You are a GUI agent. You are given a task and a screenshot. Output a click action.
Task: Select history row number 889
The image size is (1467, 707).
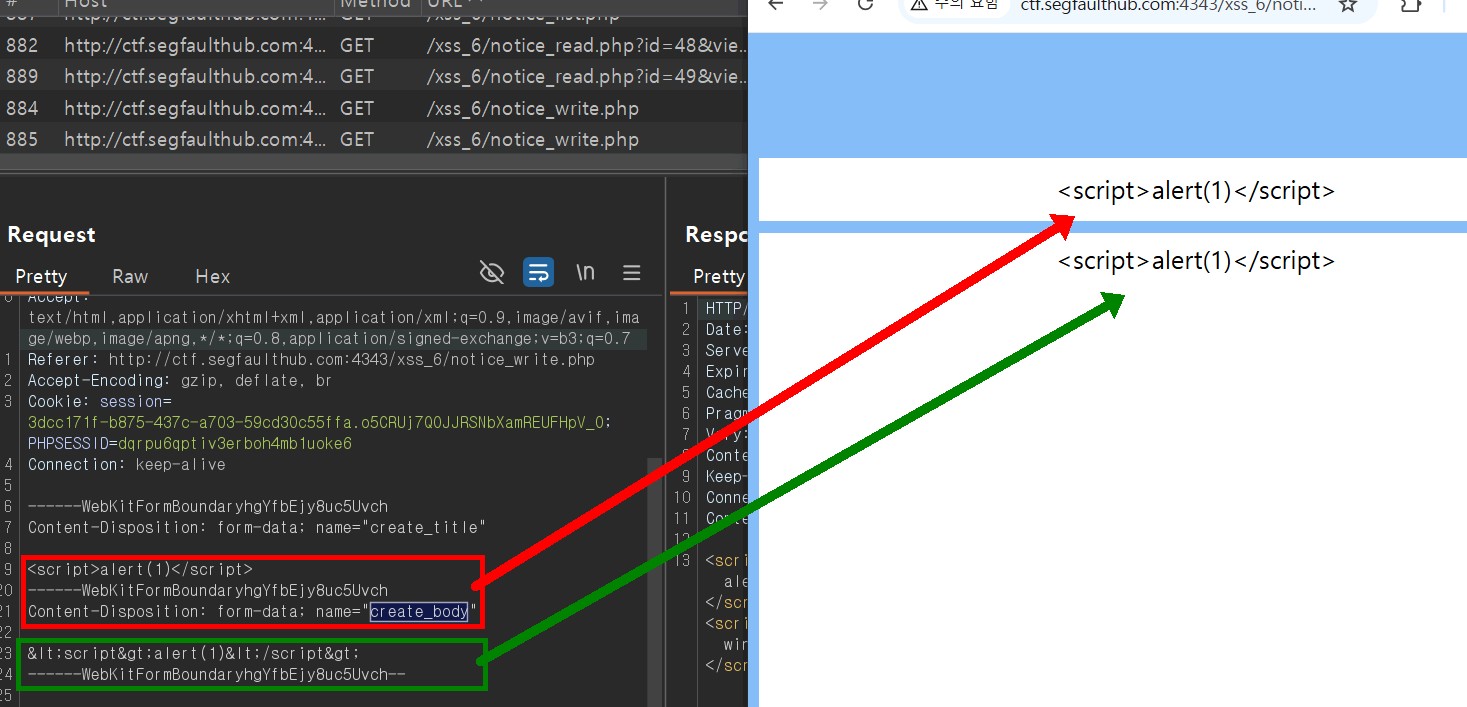374,76
